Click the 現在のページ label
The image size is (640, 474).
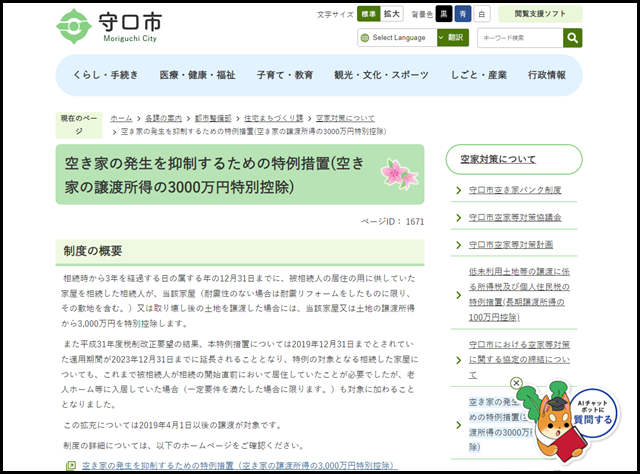tap(79, 125)
